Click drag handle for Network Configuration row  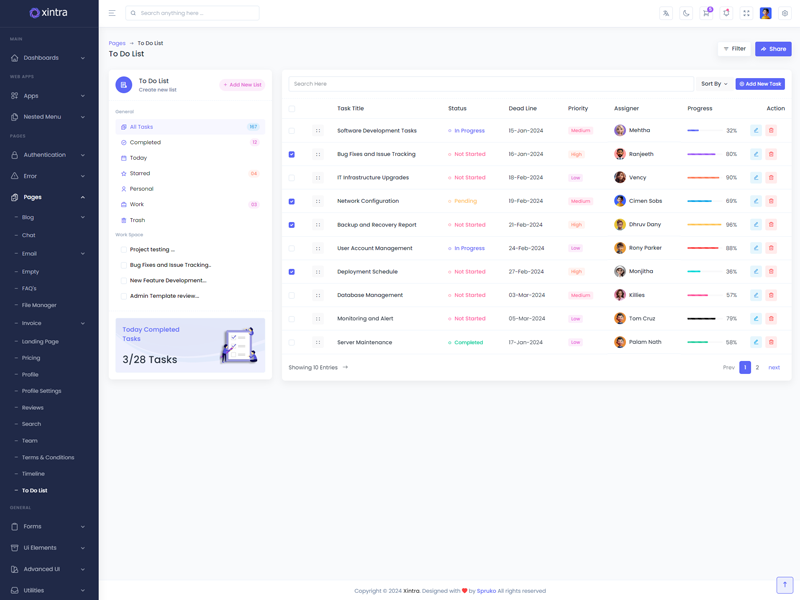pyautogui.click(x=318, y=201)
